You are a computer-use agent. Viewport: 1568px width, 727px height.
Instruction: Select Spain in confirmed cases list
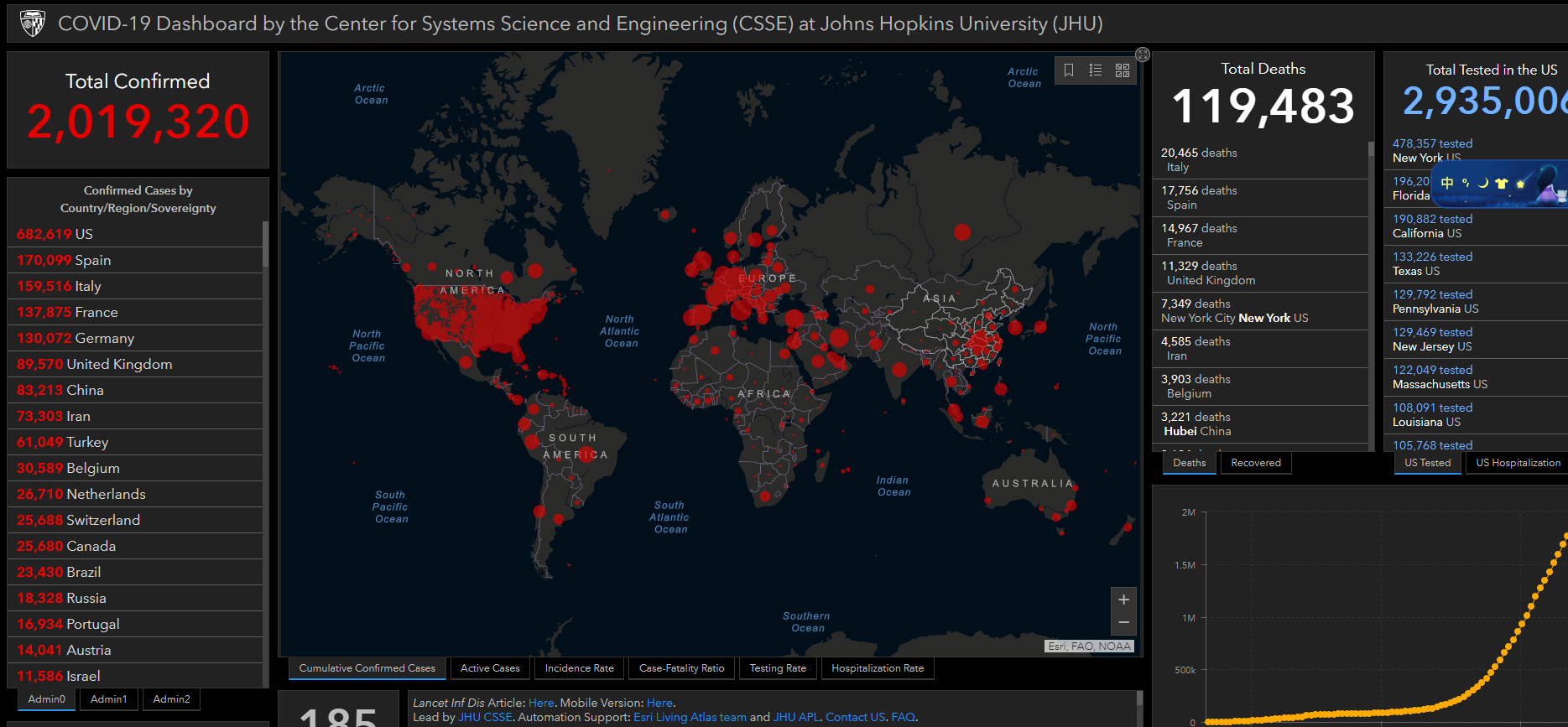[135, 260]
